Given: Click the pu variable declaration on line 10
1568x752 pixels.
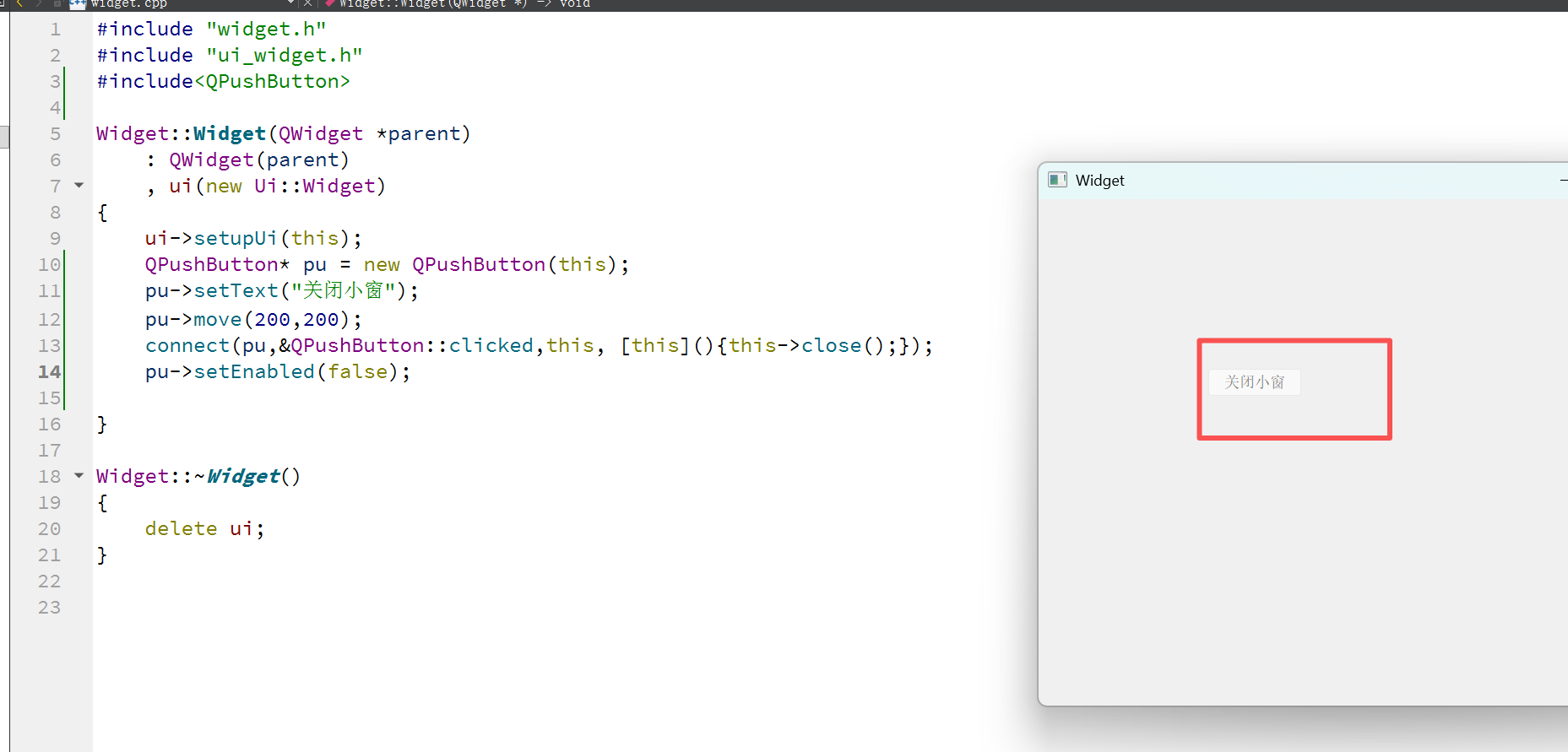Looking at the screenshot, I should coord(314,266).
